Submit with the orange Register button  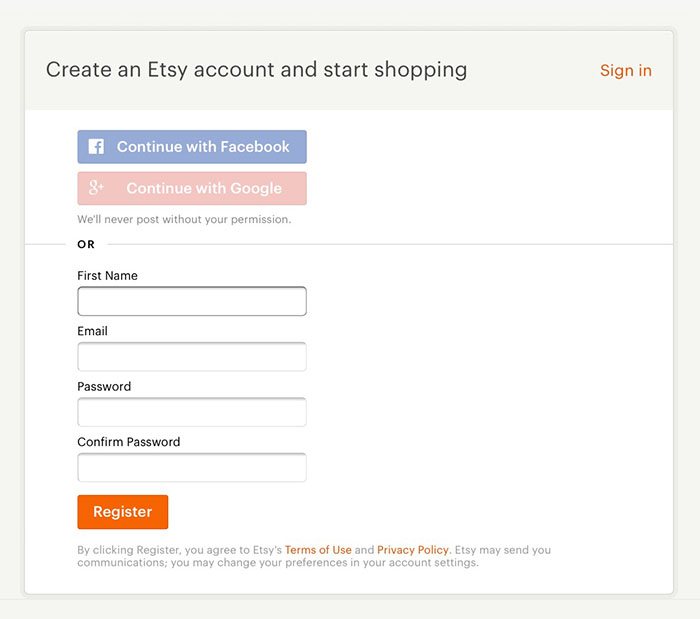coord(123,512)
